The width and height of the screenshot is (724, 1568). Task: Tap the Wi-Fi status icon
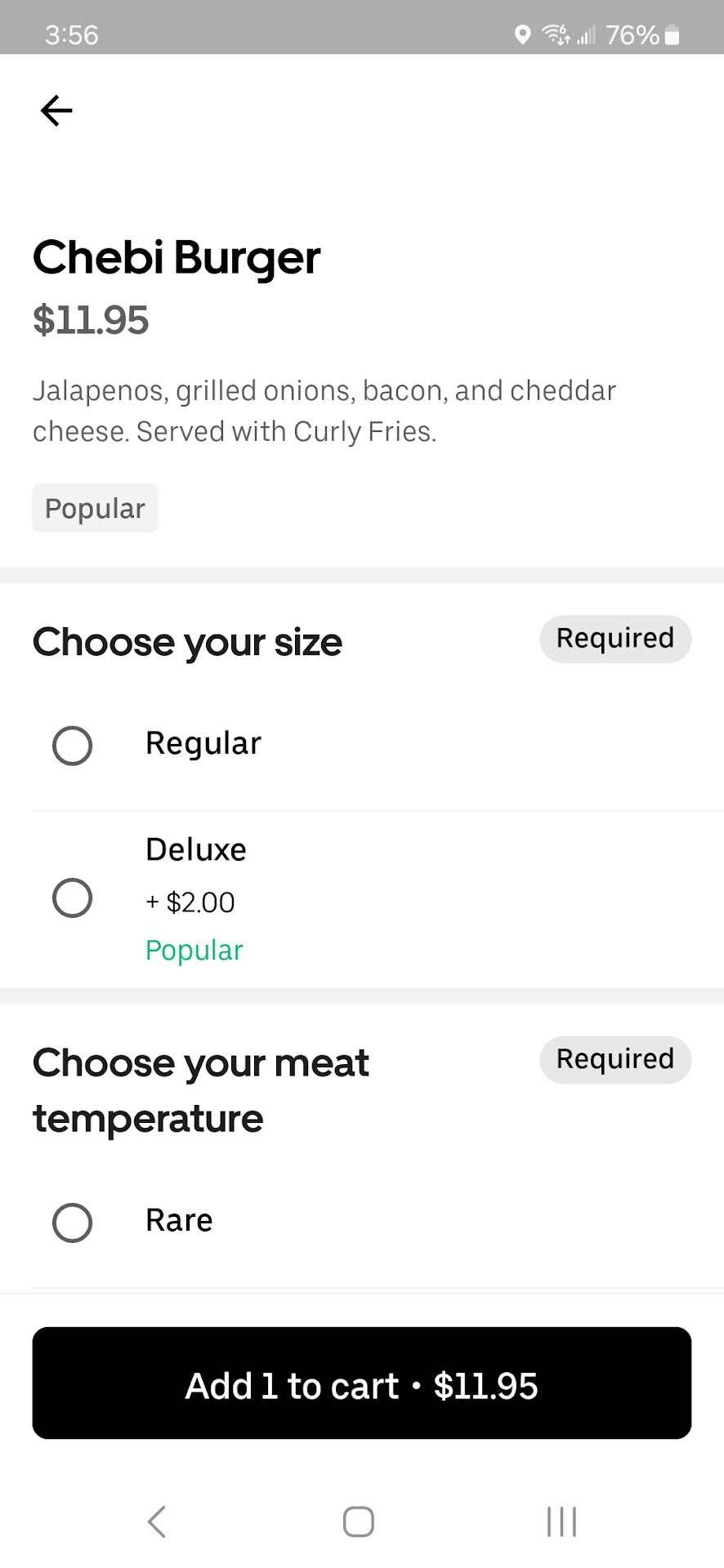(x=556, y=35)
